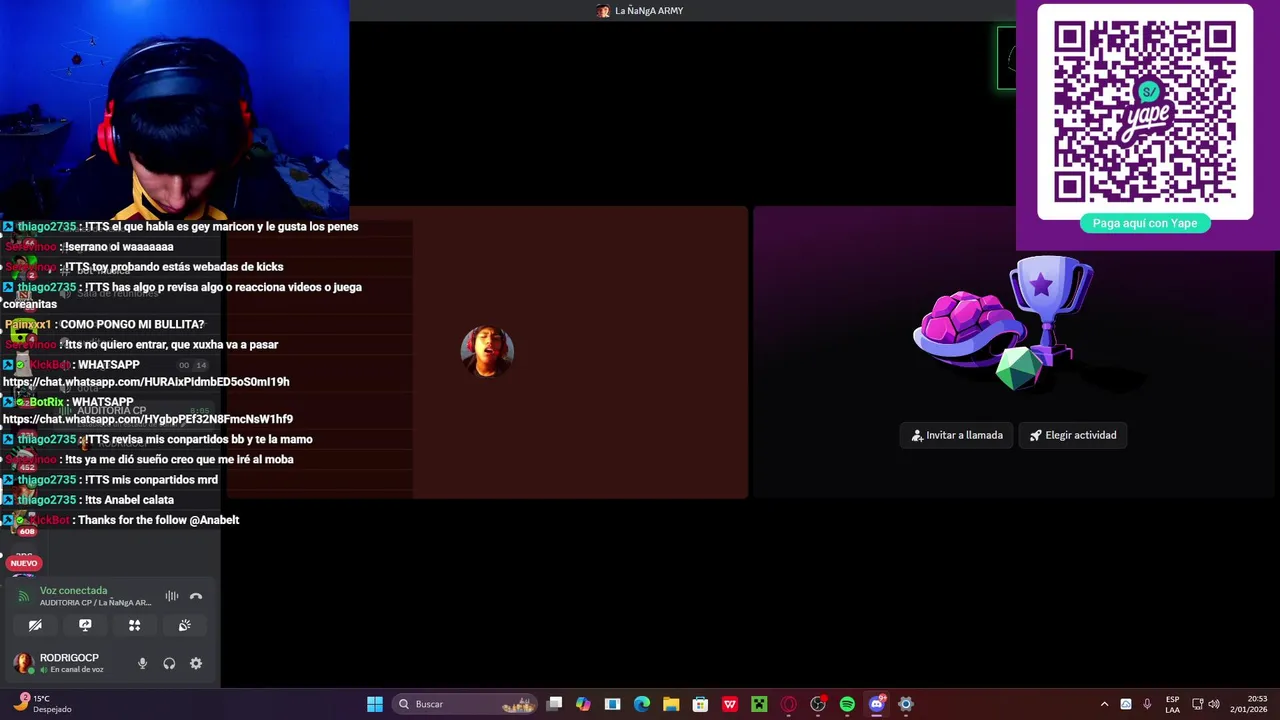Click the microphone tray indicator

click(1147, 704)
